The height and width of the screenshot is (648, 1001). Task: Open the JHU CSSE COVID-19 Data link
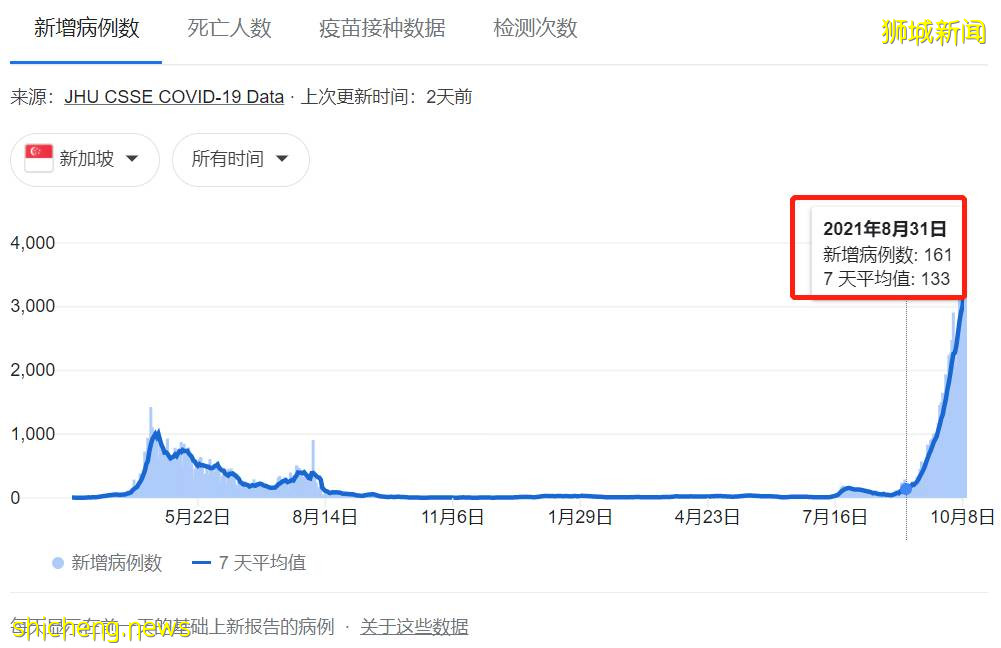tap(173, 97)
